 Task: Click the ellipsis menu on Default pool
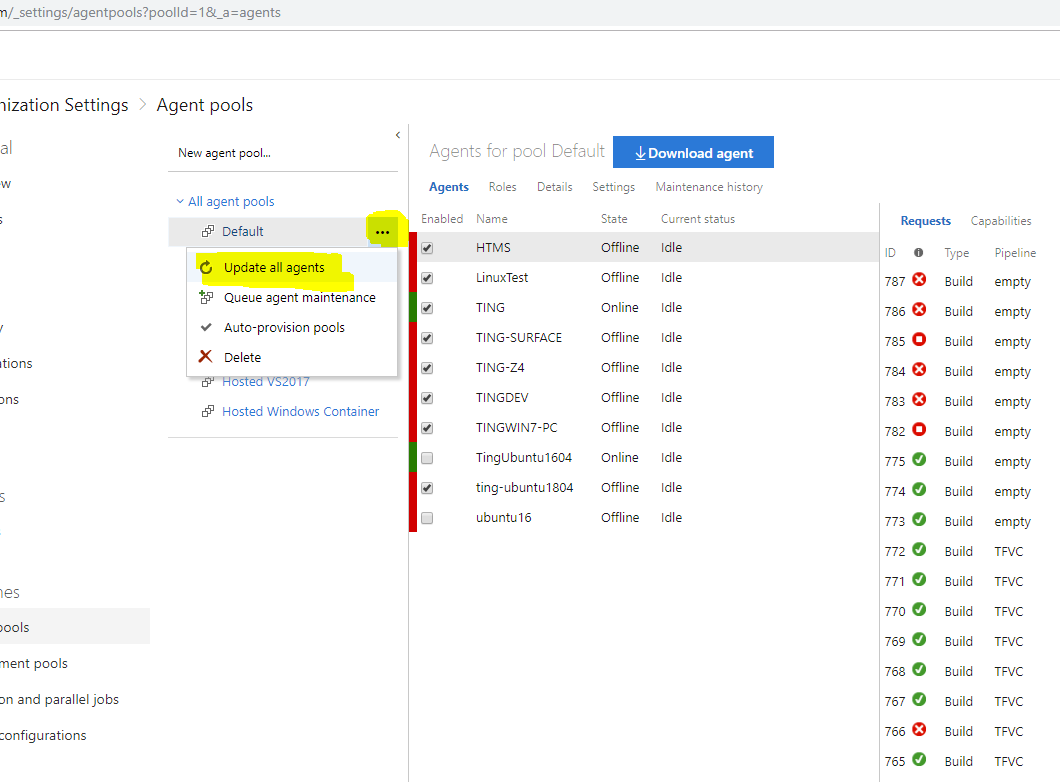[x=383, y=231]
